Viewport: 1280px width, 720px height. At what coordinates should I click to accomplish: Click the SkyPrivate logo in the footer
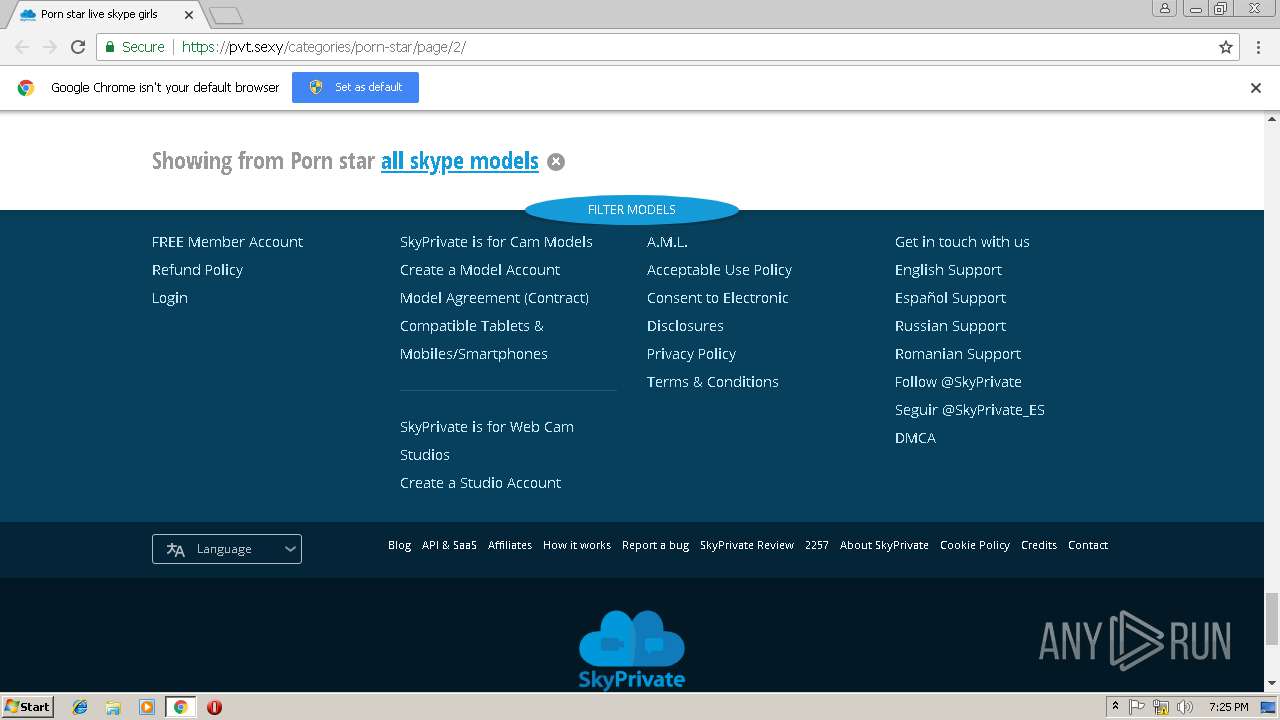coord(632,650)
